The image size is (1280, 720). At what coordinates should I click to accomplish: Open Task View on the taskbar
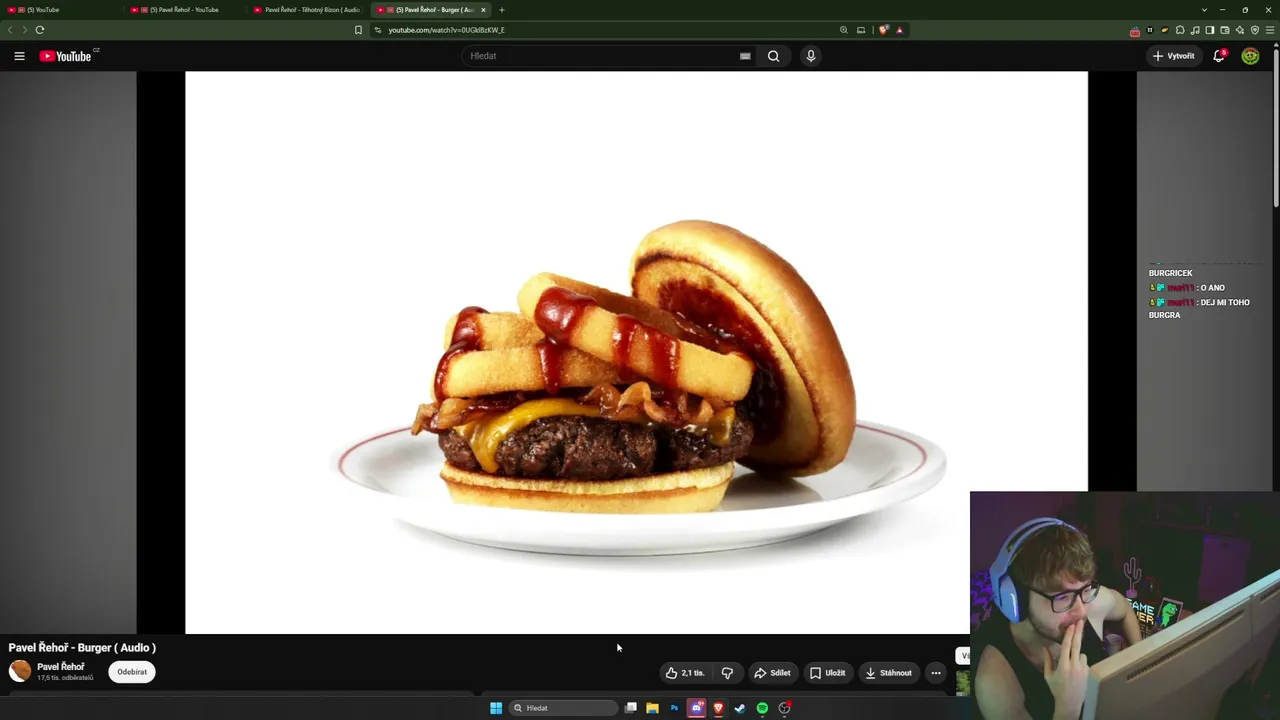point(631,708)
